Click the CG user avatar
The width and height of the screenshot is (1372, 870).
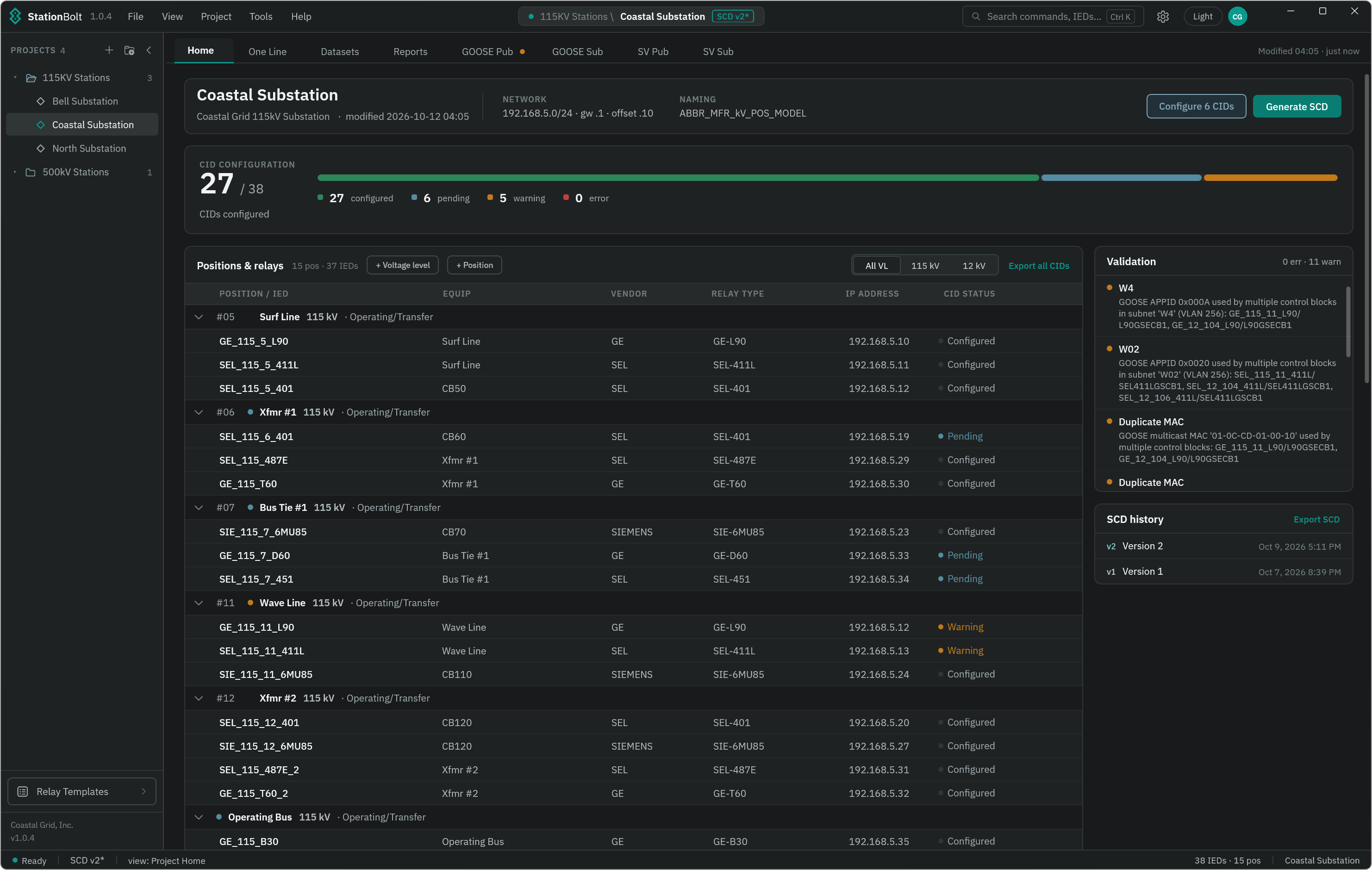(x=1237, y=17)
